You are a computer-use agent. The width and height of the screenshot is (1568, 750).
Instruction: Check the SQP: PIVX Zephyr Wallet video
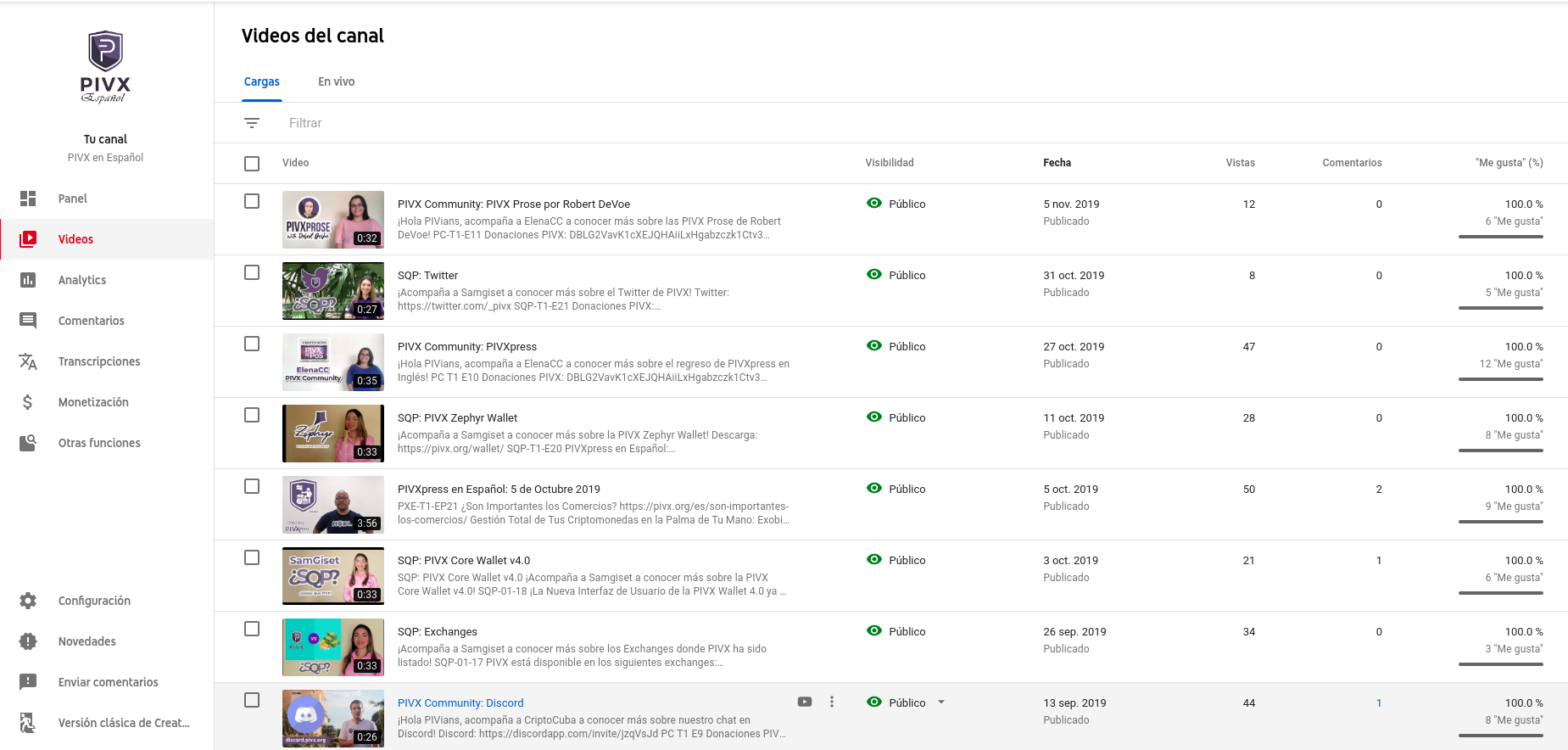click(252, 415)
